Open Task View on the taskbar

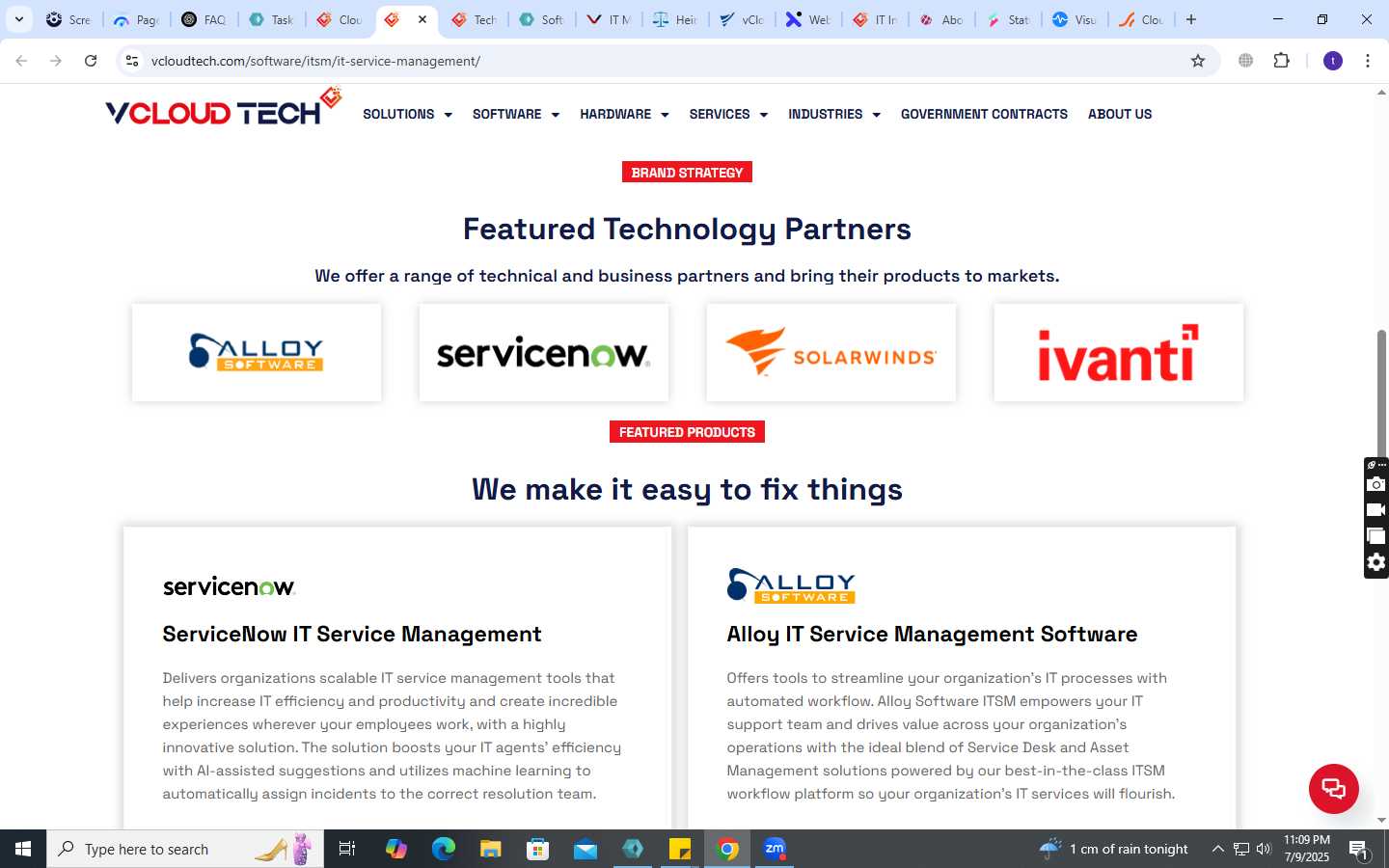pos(347,849)
